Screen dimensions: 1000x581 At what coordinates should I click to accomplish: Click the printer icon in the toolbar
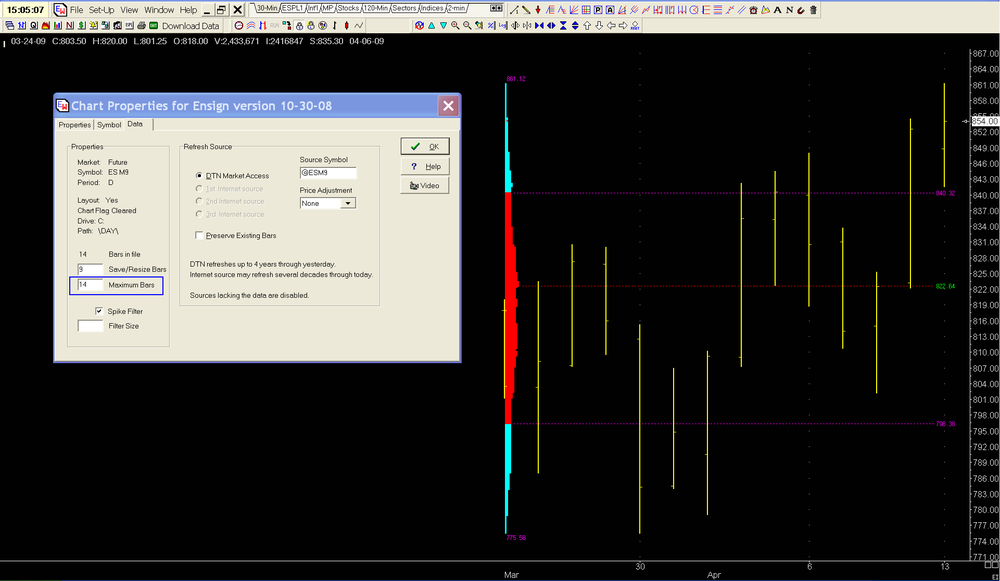click(142, 26)
